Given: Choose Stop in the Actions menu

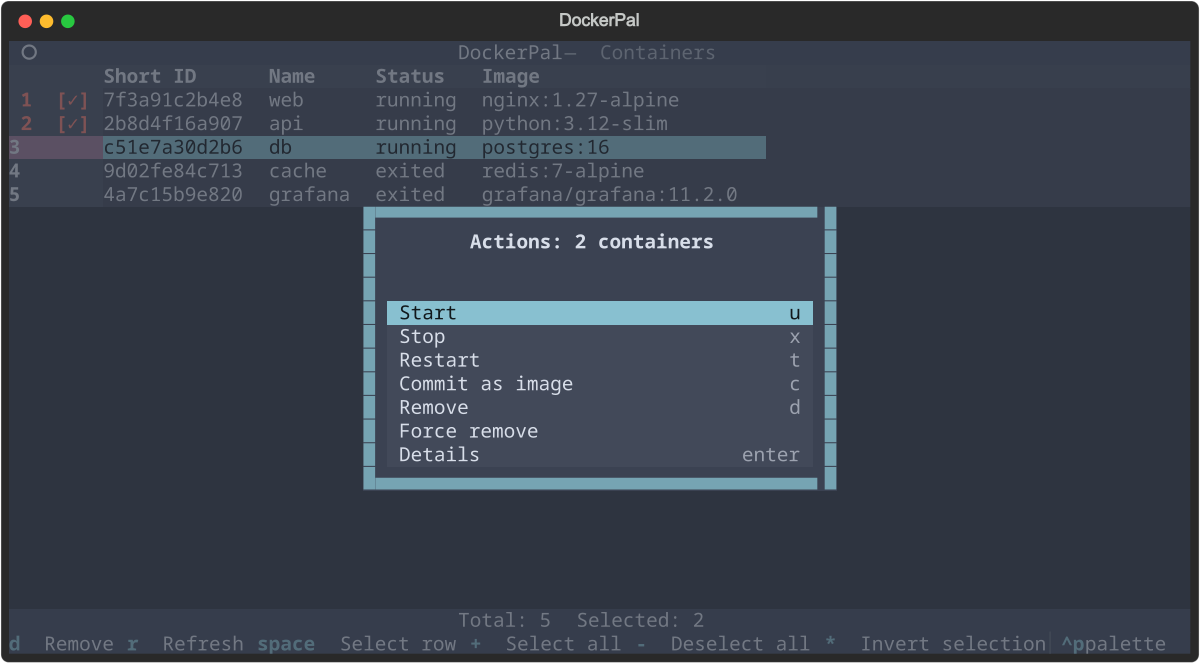Looking at the screenshot, I should pos(600,337).
